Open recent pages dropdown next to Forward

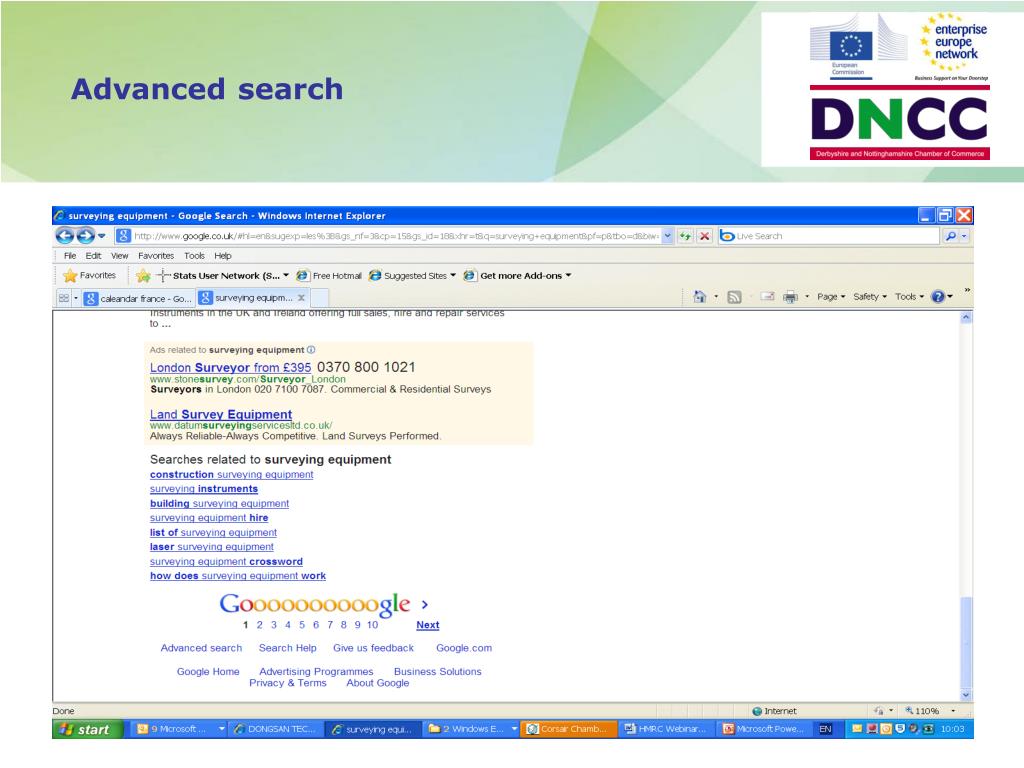(x=101, y=236)
